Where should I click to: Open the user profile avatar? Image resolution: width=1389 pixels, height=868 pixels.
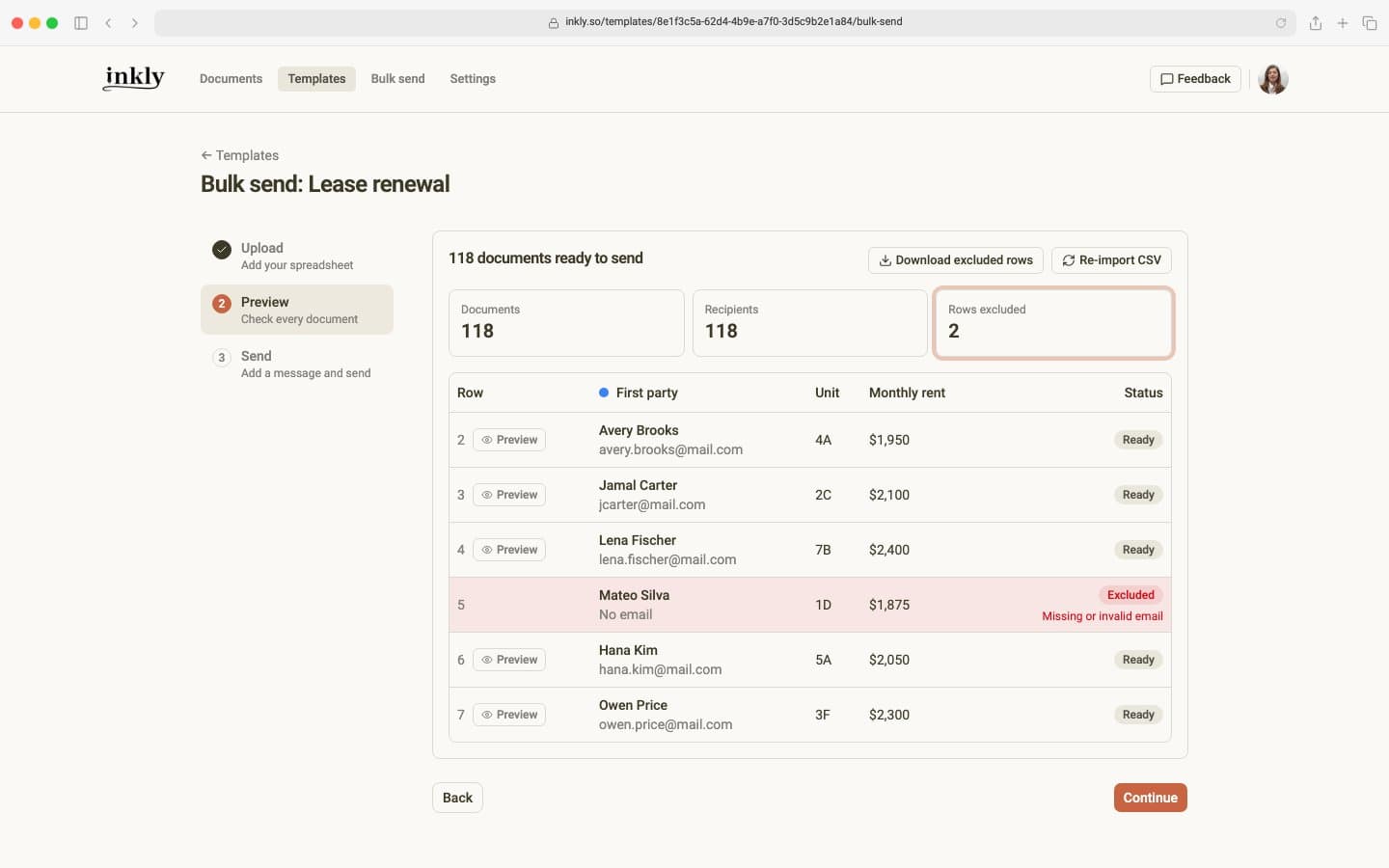1273,79
